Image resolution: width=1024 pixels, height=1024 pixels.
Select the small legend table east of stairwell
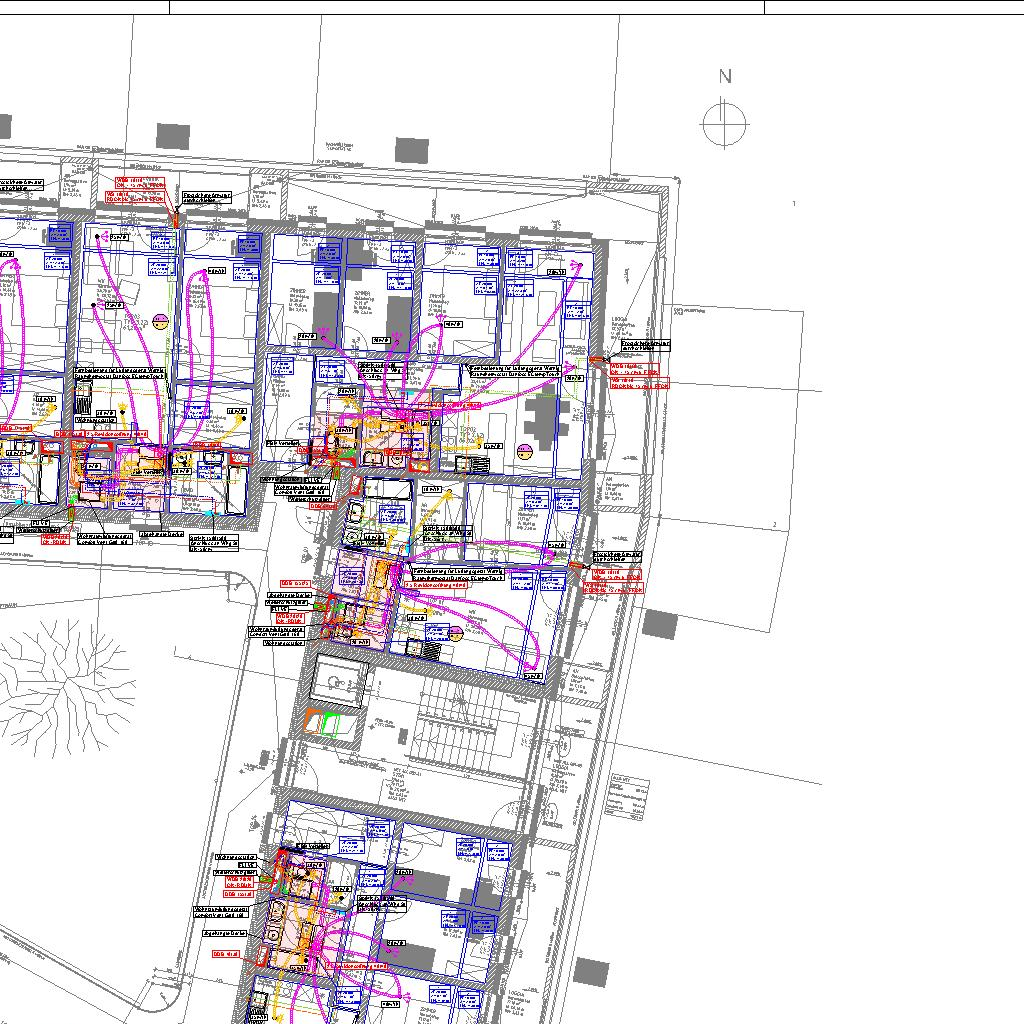pyautogui.click(x=629, y=796)
